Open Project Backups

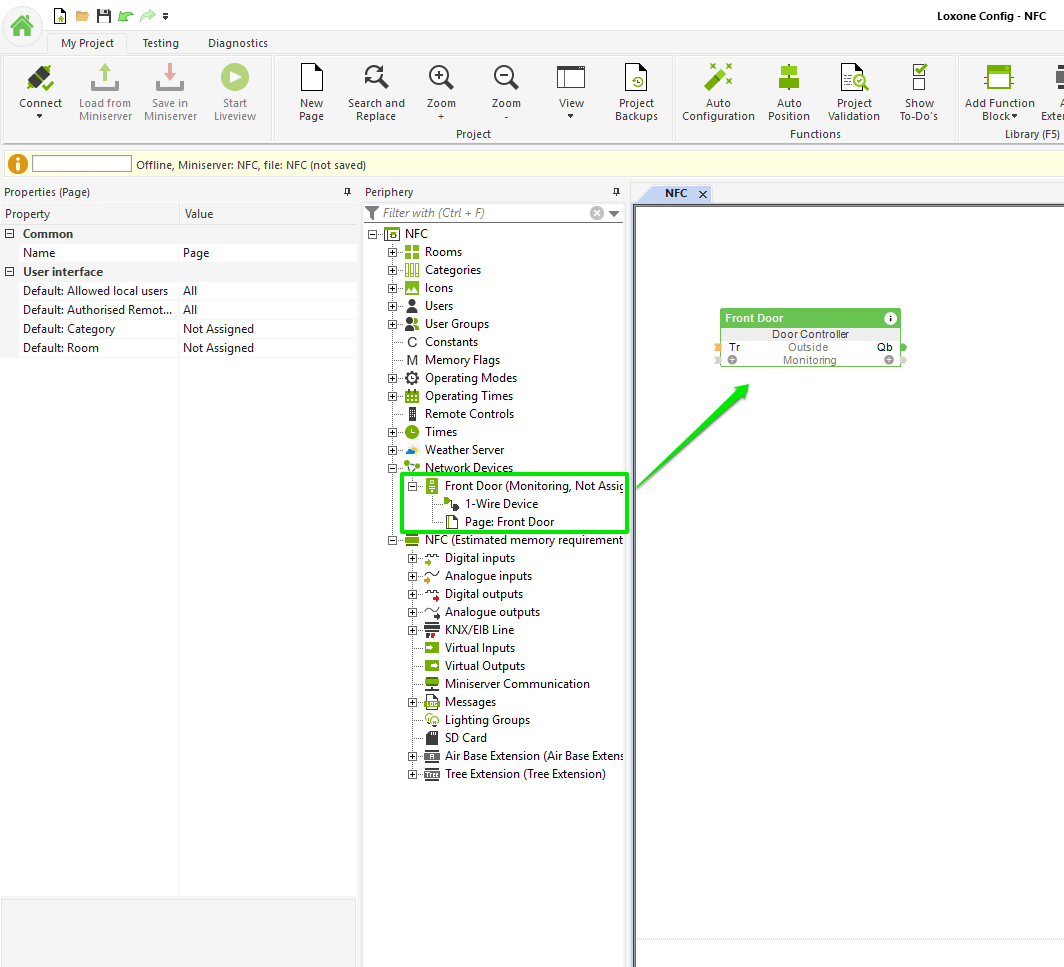[636, 92]
